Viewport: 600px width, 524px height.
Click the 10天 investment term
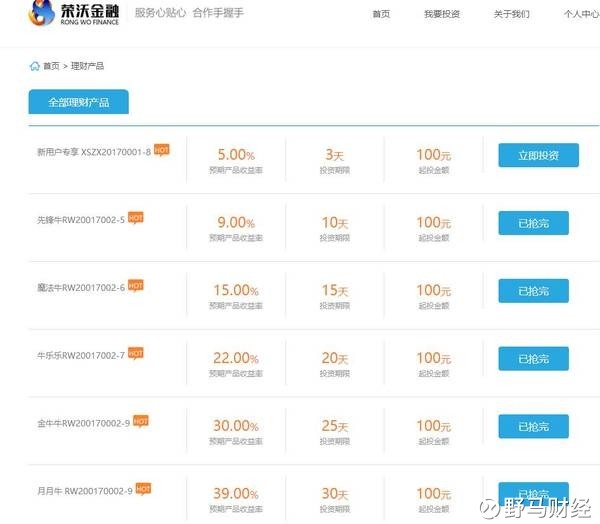(x=335, y=222)
